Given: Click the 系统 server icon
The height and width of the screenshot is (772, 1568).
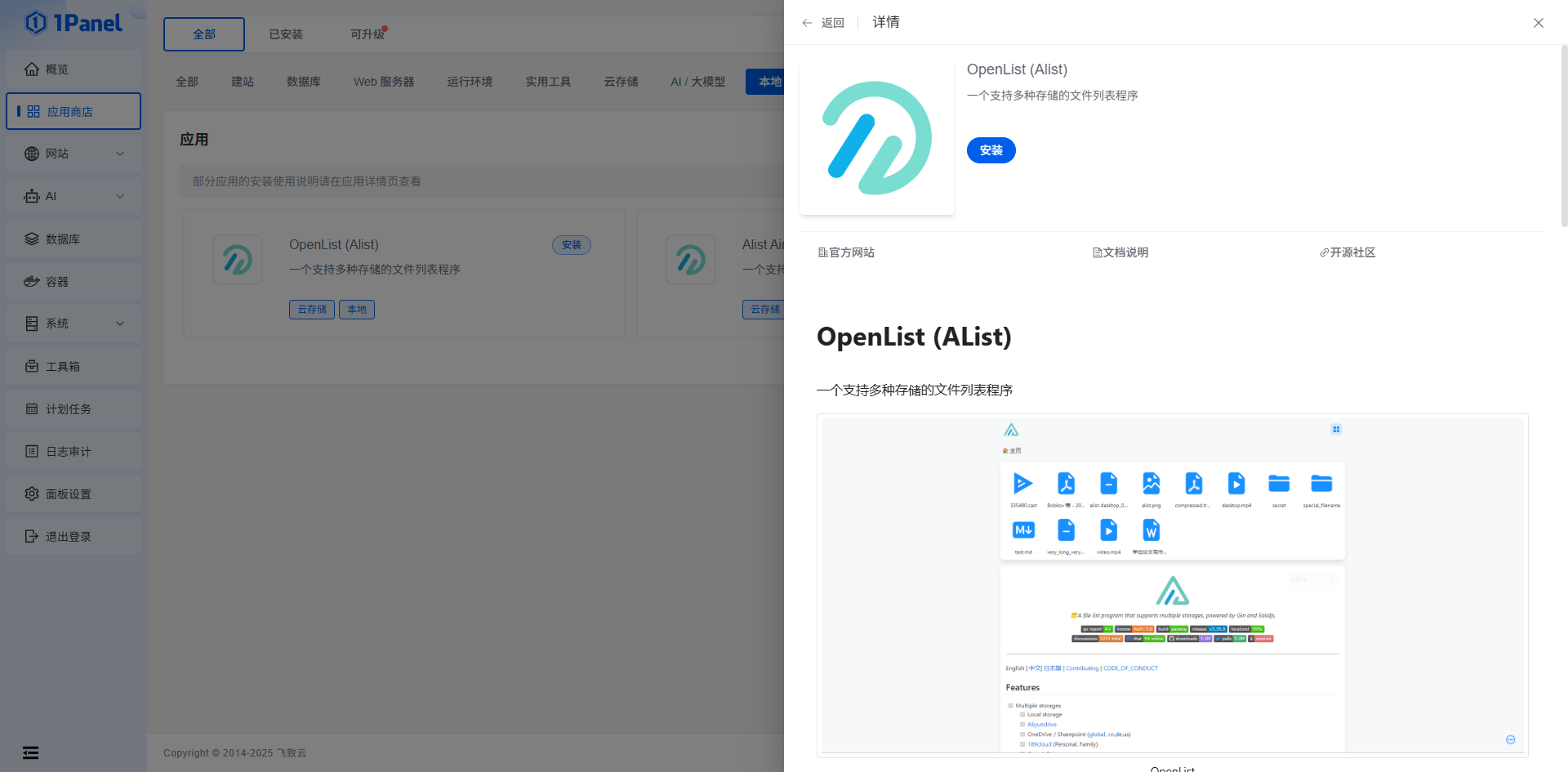Looking at the screenshot, I should 32,324.
